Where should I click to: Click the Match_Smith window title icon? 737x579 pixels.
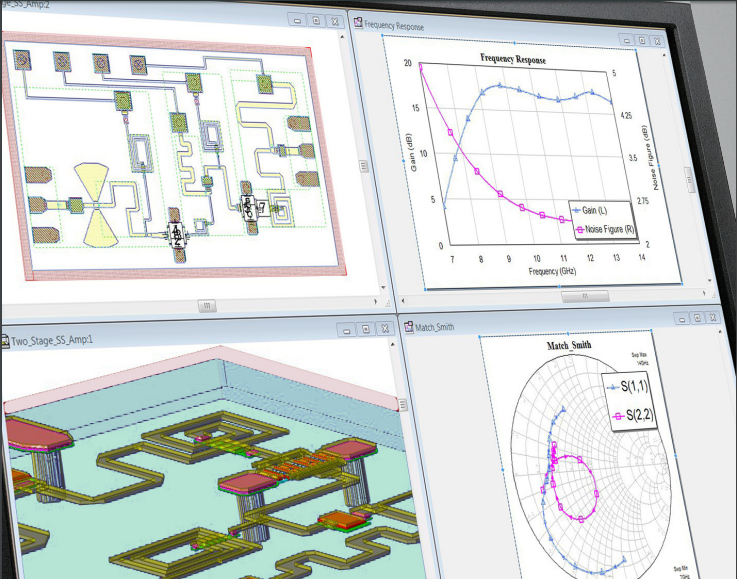point(409,327)
